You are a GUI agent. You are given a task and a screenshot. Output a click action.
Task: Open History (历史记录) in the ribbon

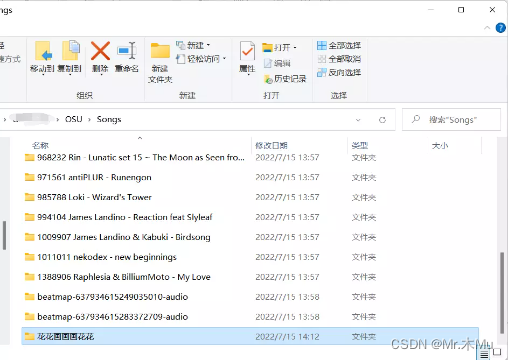click(x=285, y=79)
